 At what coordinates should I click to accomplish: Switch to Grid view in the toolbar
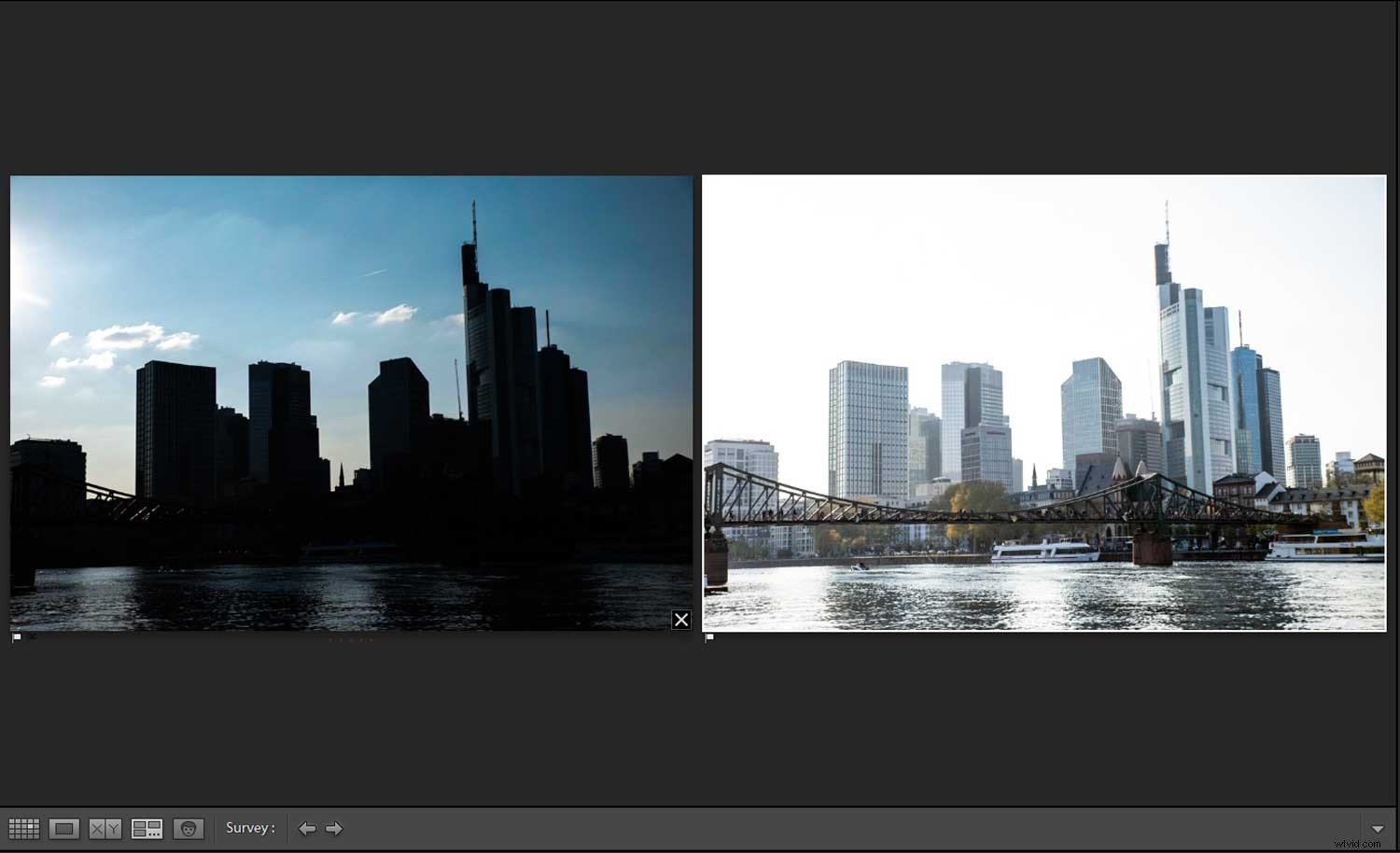24,827
